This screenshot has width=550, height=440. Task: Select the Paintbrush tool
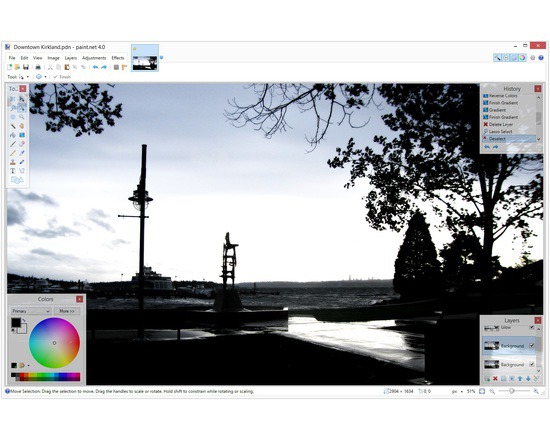point(13,144)
